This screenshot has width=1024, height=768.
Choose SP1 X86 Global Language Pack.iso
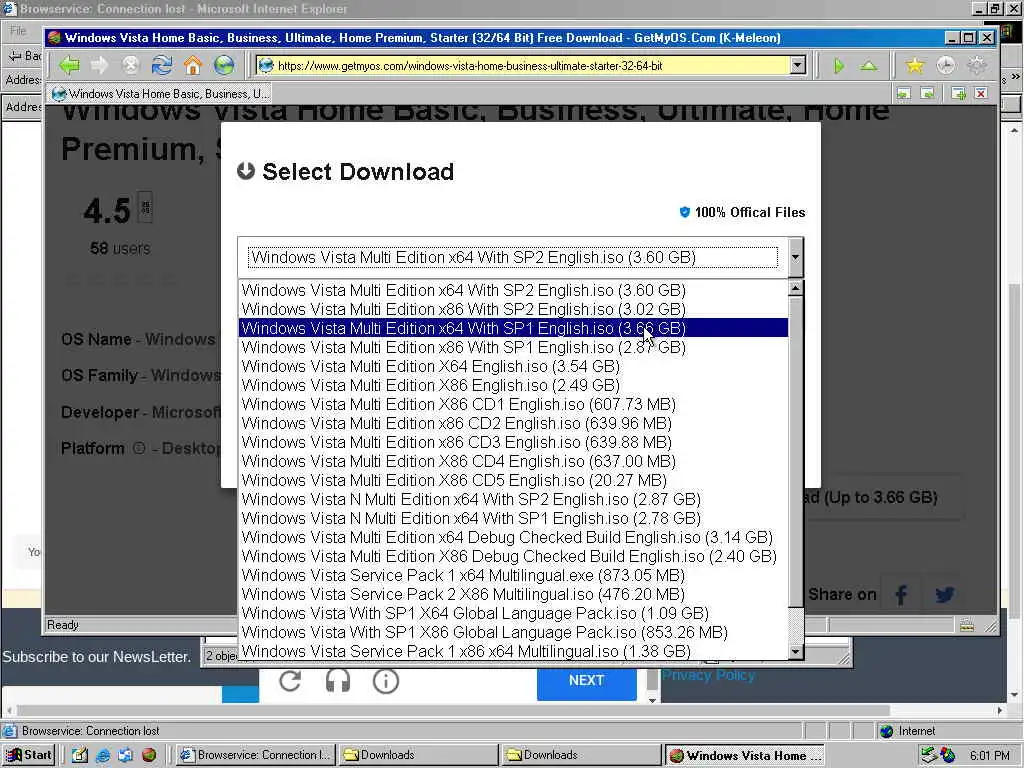coord(513,632)
